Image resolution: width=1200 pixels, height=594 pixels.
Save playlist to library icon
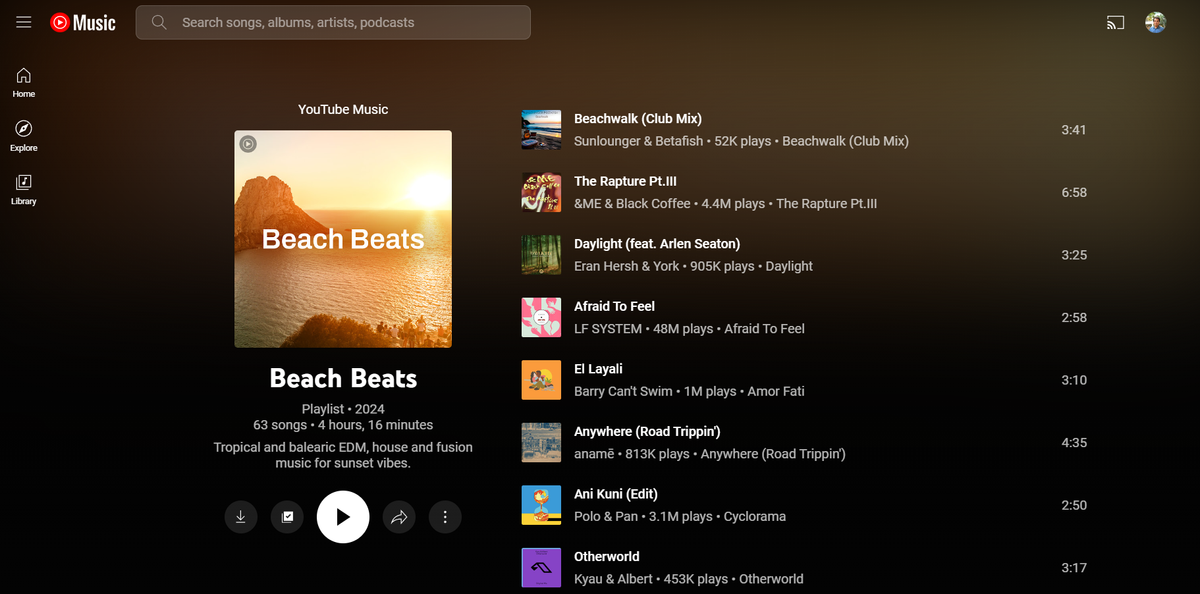(x=287, y=517)
